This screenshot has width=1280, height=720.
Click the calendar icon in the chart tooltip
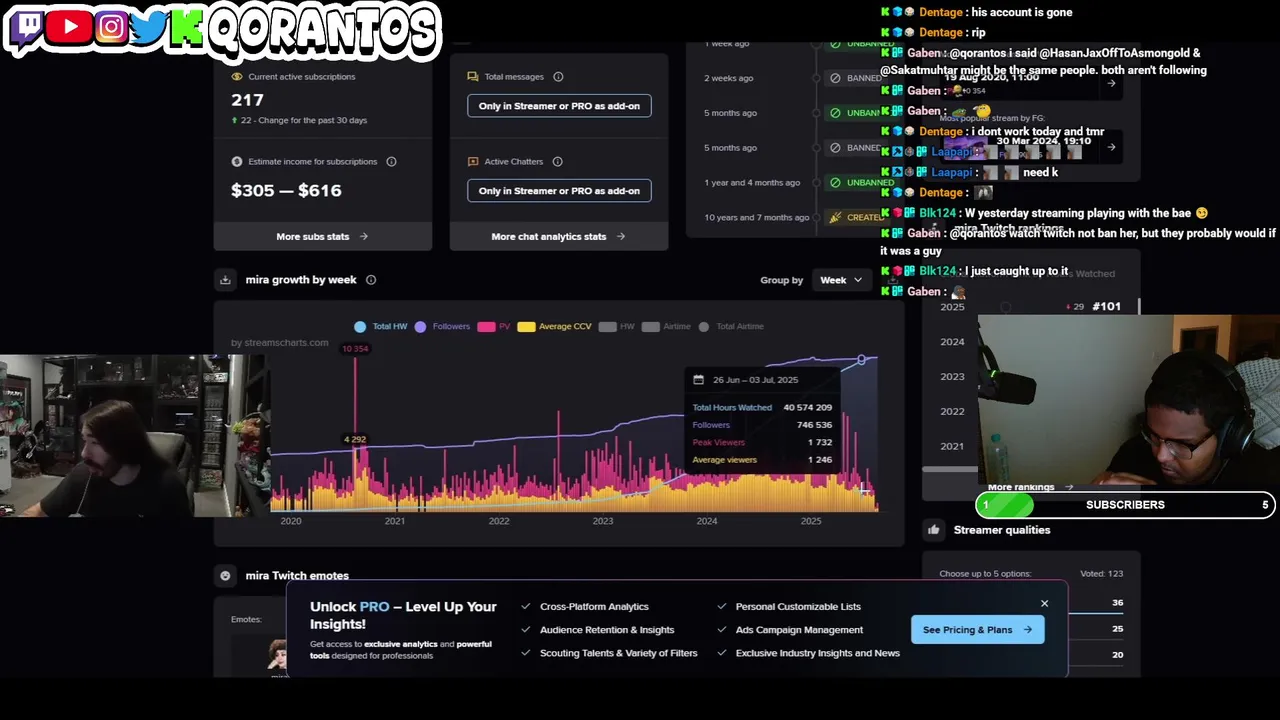coord(699,380)
